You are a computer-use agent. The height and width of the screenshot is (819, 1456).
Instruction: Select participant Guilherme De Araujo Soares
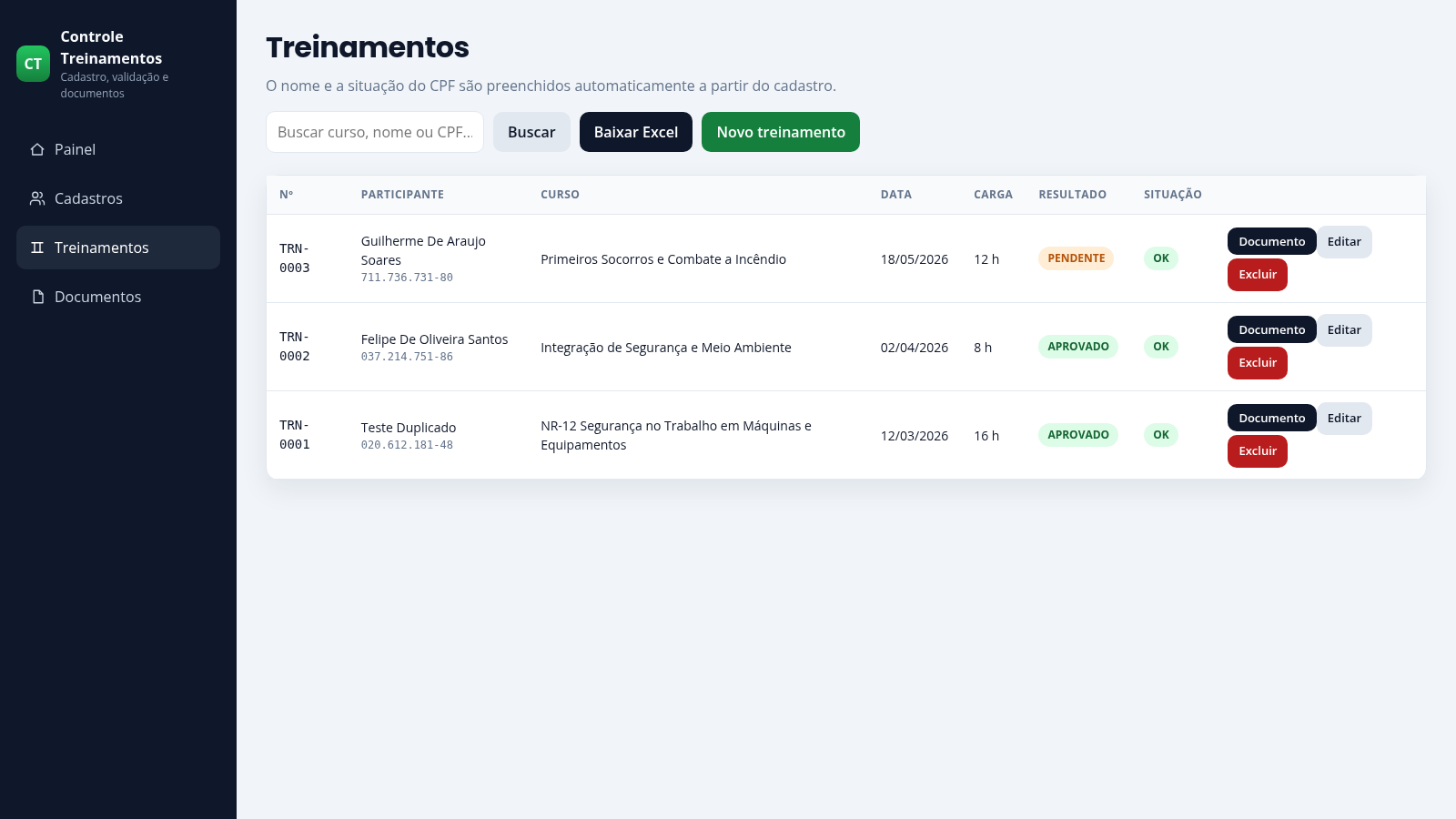(x=423, y=250)
